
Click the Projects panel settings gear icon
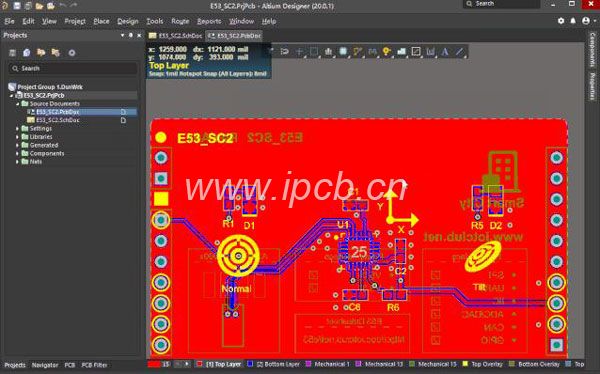click(72, 53)
